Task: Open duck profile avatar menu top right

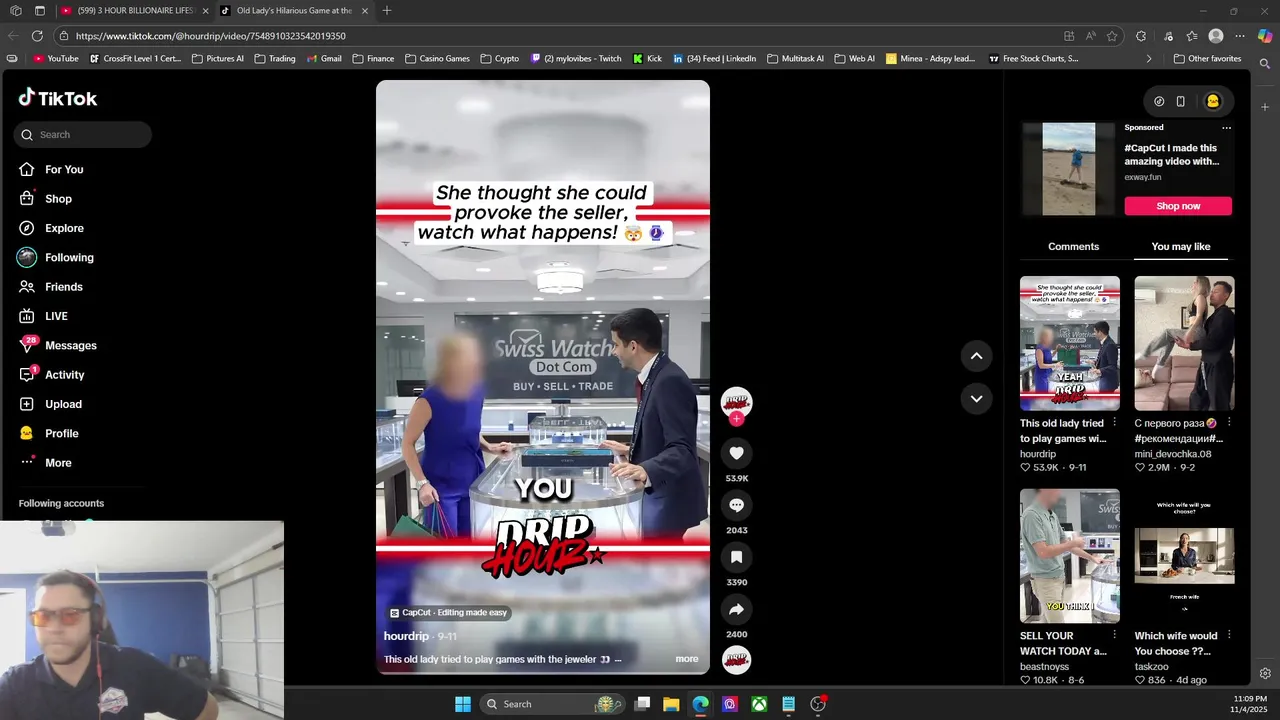Action: tap(1213, 101)
